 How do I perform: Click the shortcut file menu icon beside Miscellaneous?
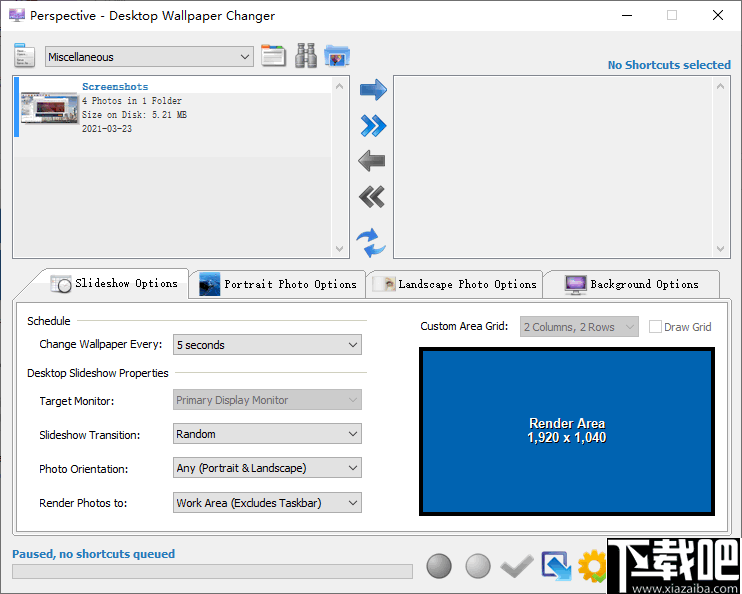pyautogui.click(x=24, y=55)
